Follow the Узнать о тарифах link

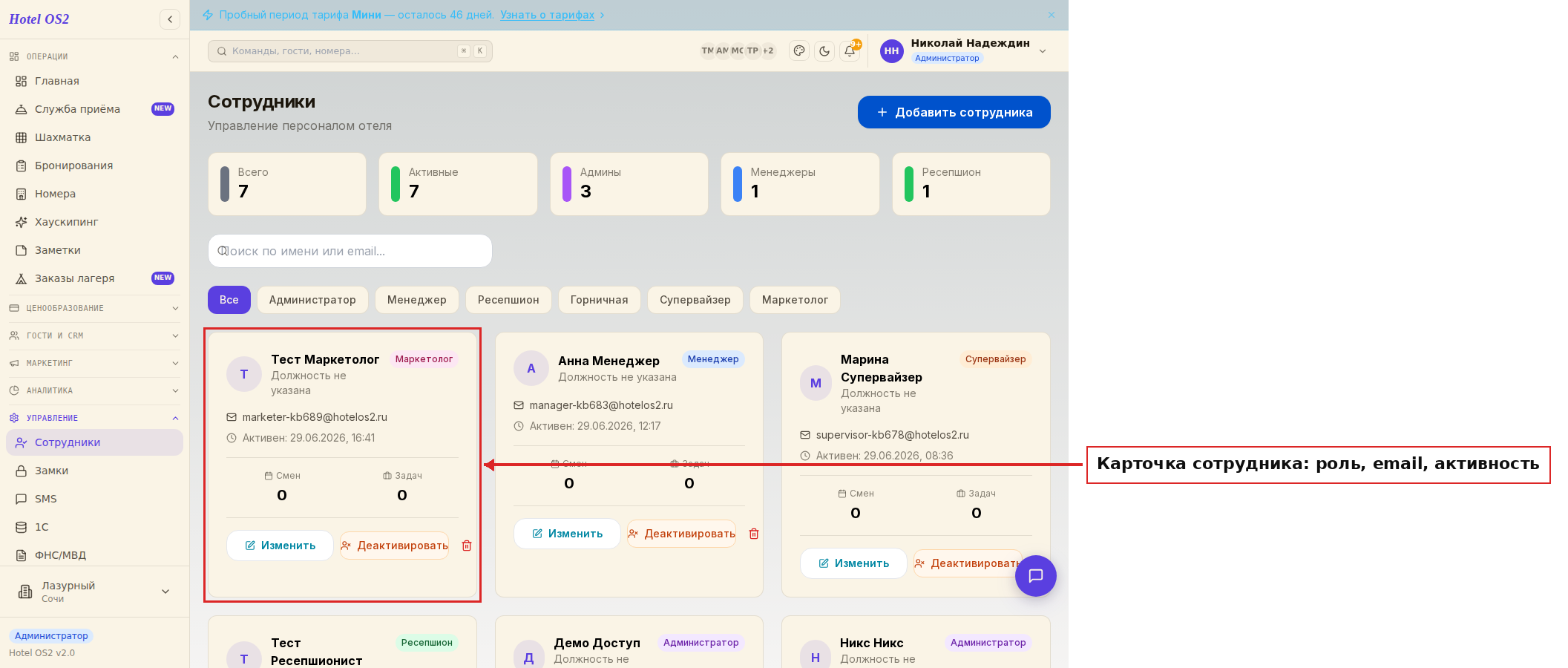[547, 15]
